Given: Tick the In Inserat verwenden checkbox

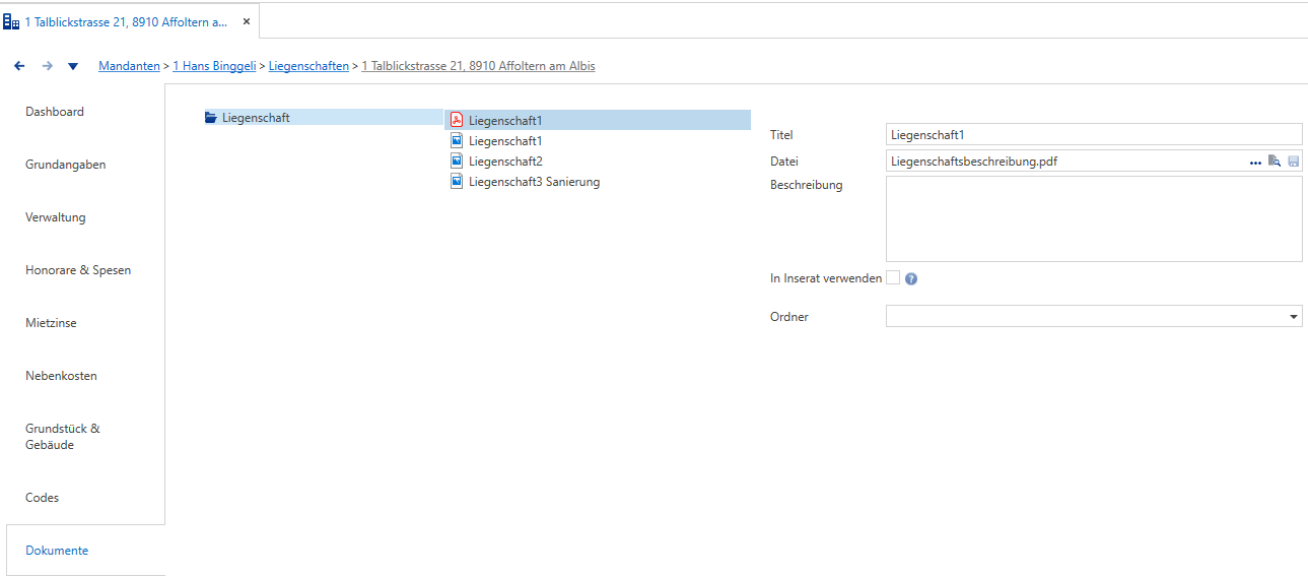Looking at the screenshot, I should coord(893,278).
